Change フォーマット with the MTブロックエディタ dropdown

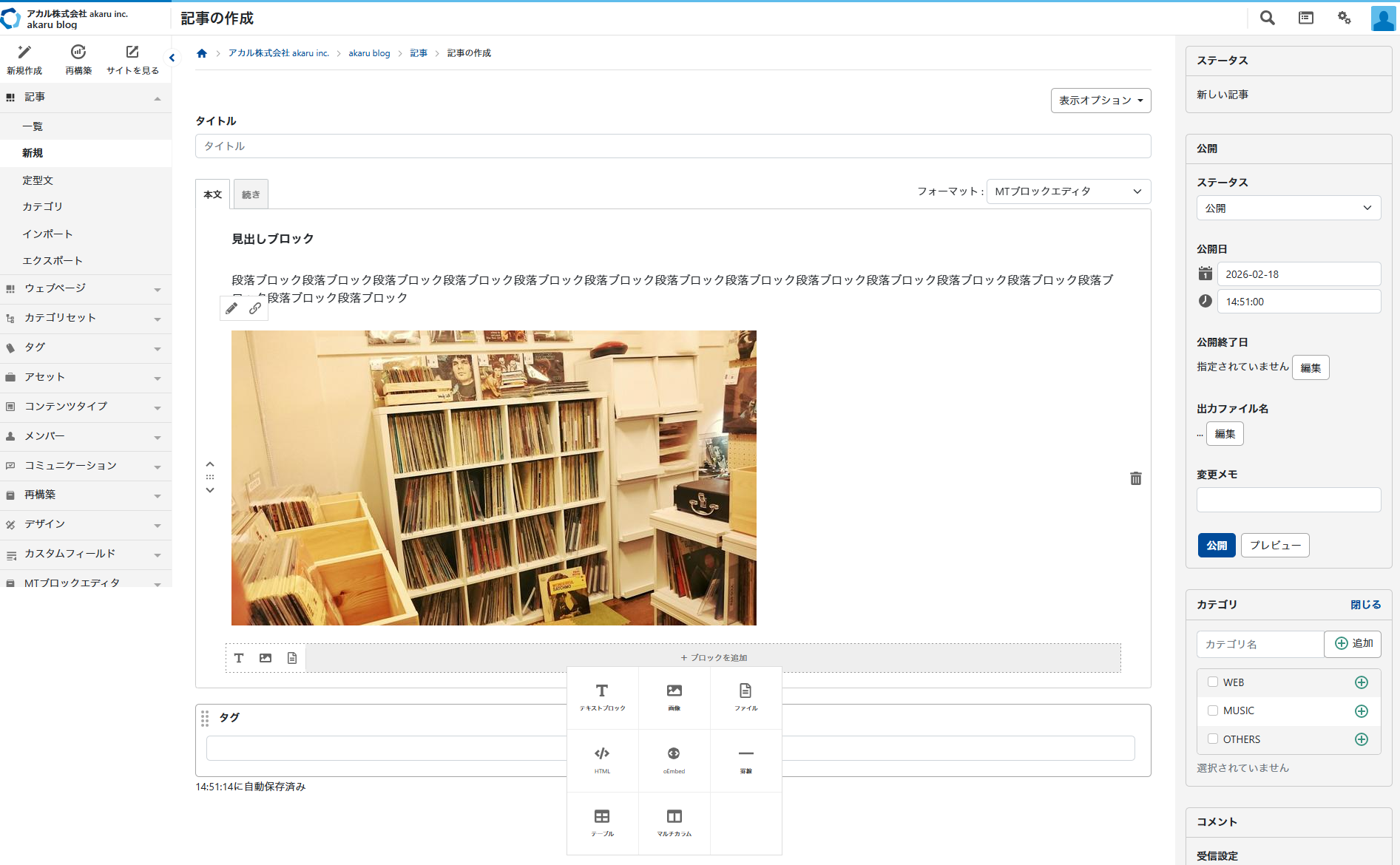1068,191
